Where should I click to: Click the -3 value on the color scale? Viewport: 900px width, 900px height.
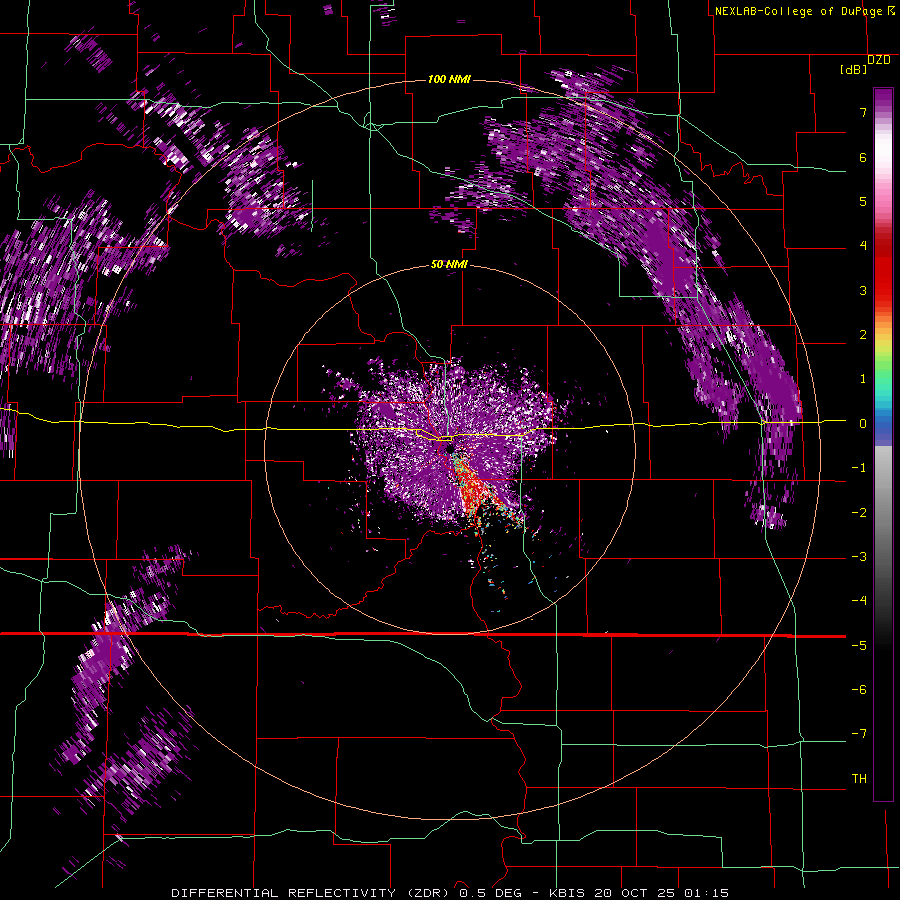click(x=859, y=557)
